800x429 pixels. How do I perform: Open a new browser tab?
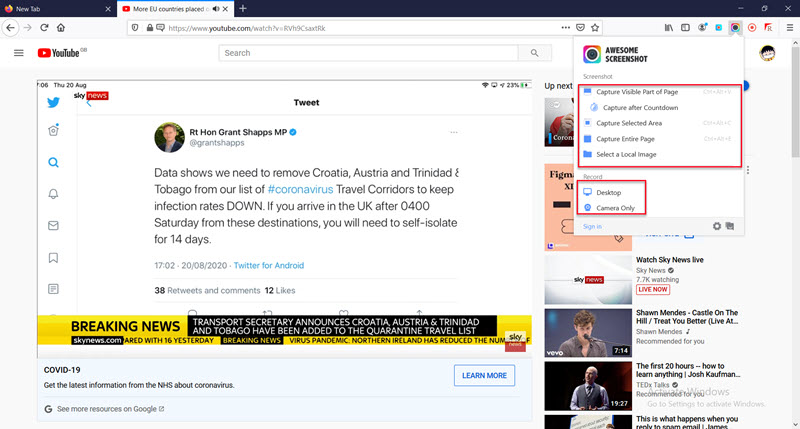click(243, 8)
